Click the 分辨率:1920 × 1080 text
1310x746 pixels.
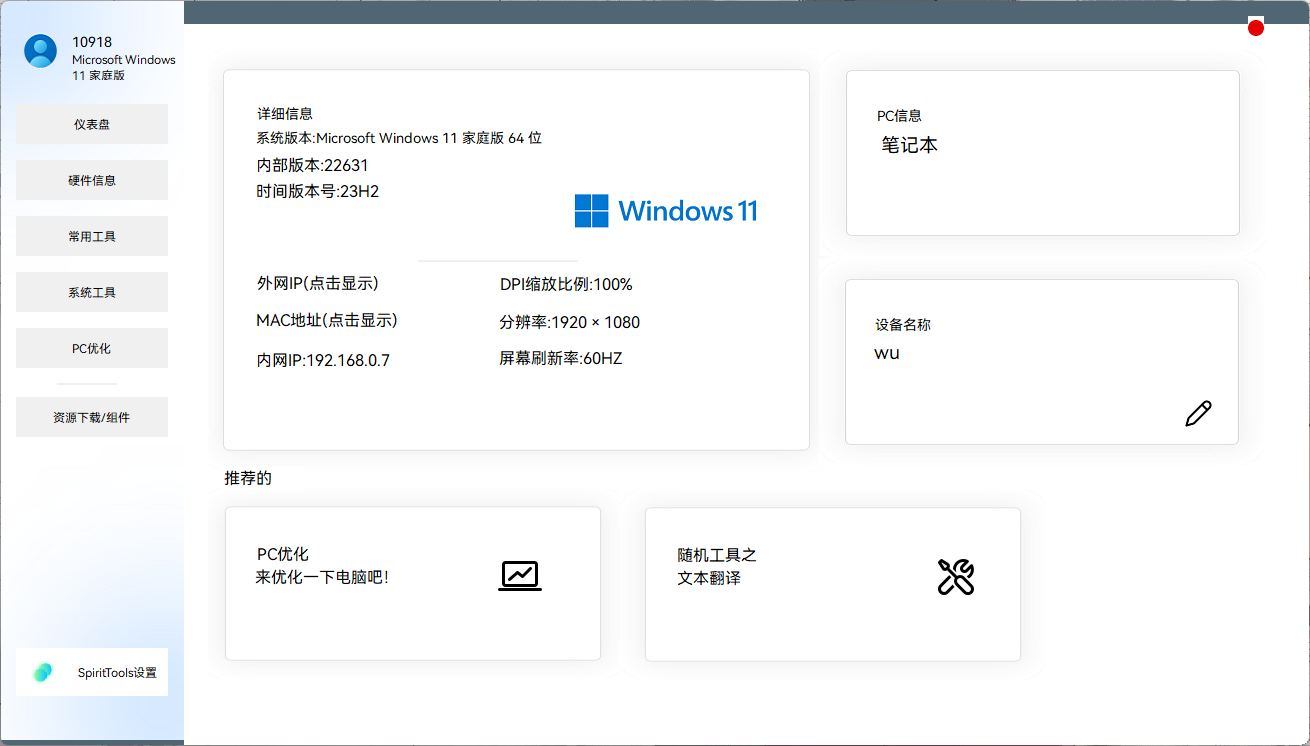(570, 322)
